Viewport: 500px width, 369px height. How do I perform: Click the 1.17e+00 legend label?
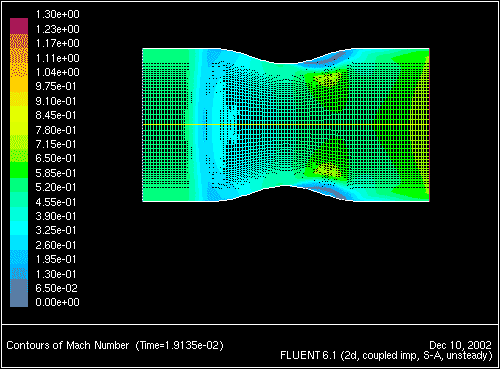coord(57,43)
